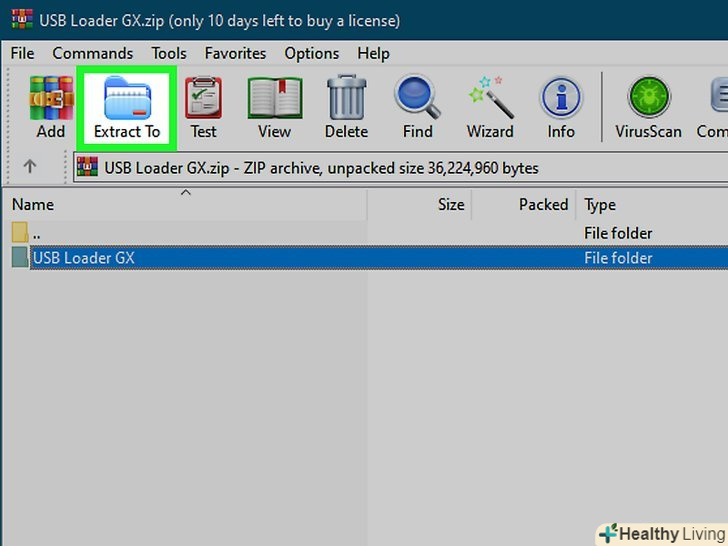Click the parent folder '..' icon
The image size is (728, 546).
20,232
